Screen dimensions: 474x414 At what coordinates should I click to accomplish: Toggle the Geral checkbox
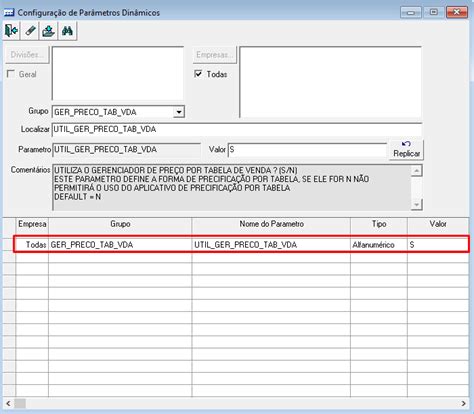tap(11, 74)
